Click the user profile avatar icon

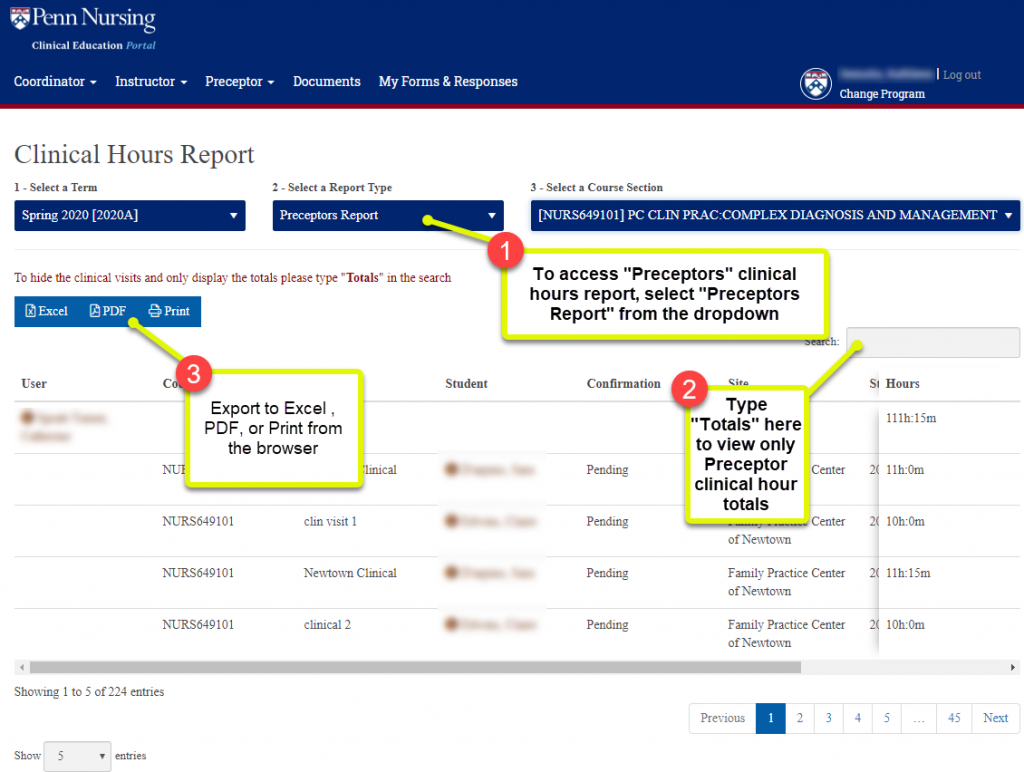(x=816, y=84)
